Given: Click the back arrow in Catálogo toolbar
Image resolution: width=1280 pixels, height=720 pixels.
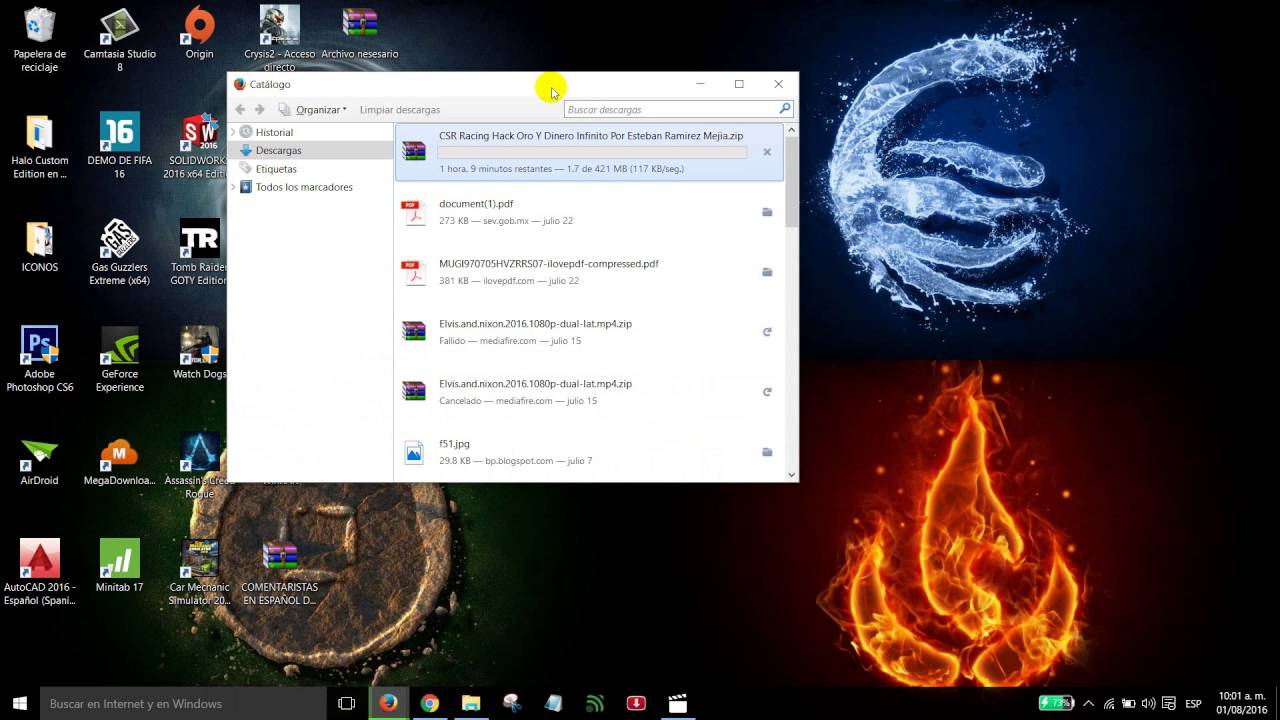Looking at the screenshot, I should pyautogui.click(x=240, y=109).
